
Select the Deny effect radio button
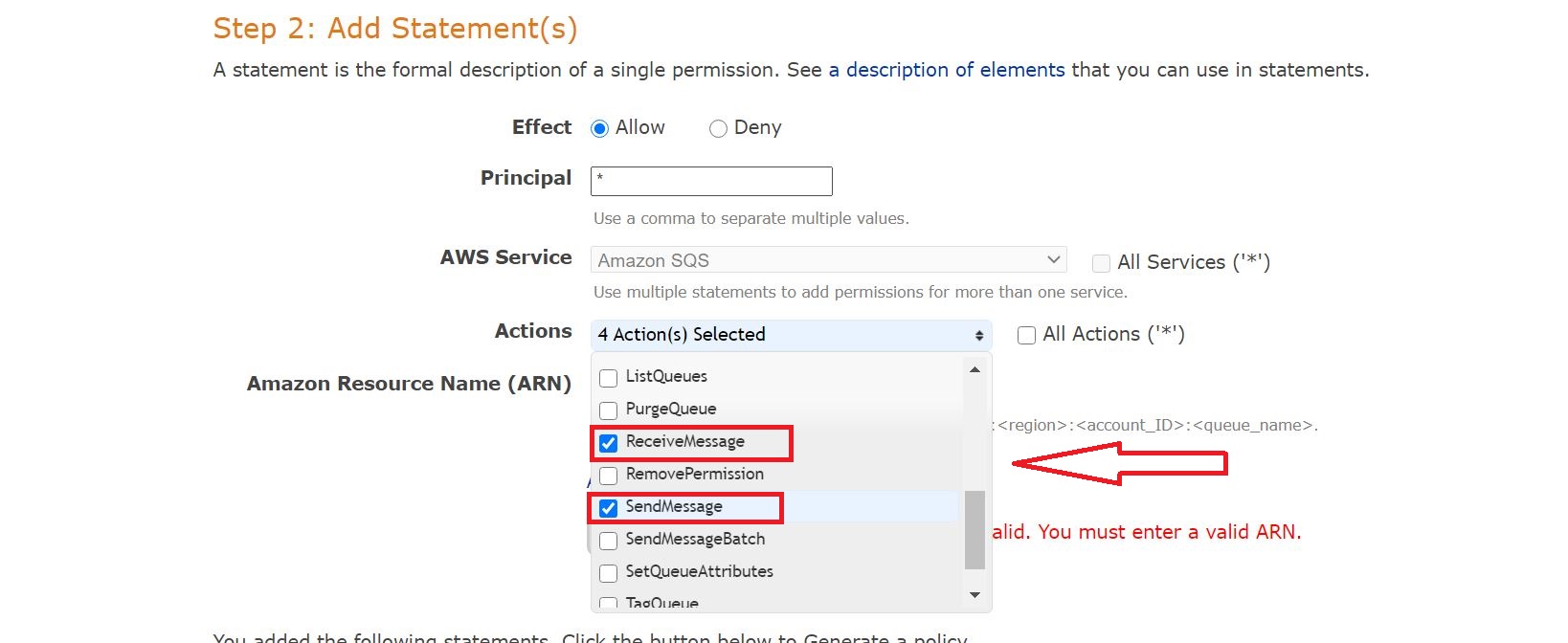[718, 129]
